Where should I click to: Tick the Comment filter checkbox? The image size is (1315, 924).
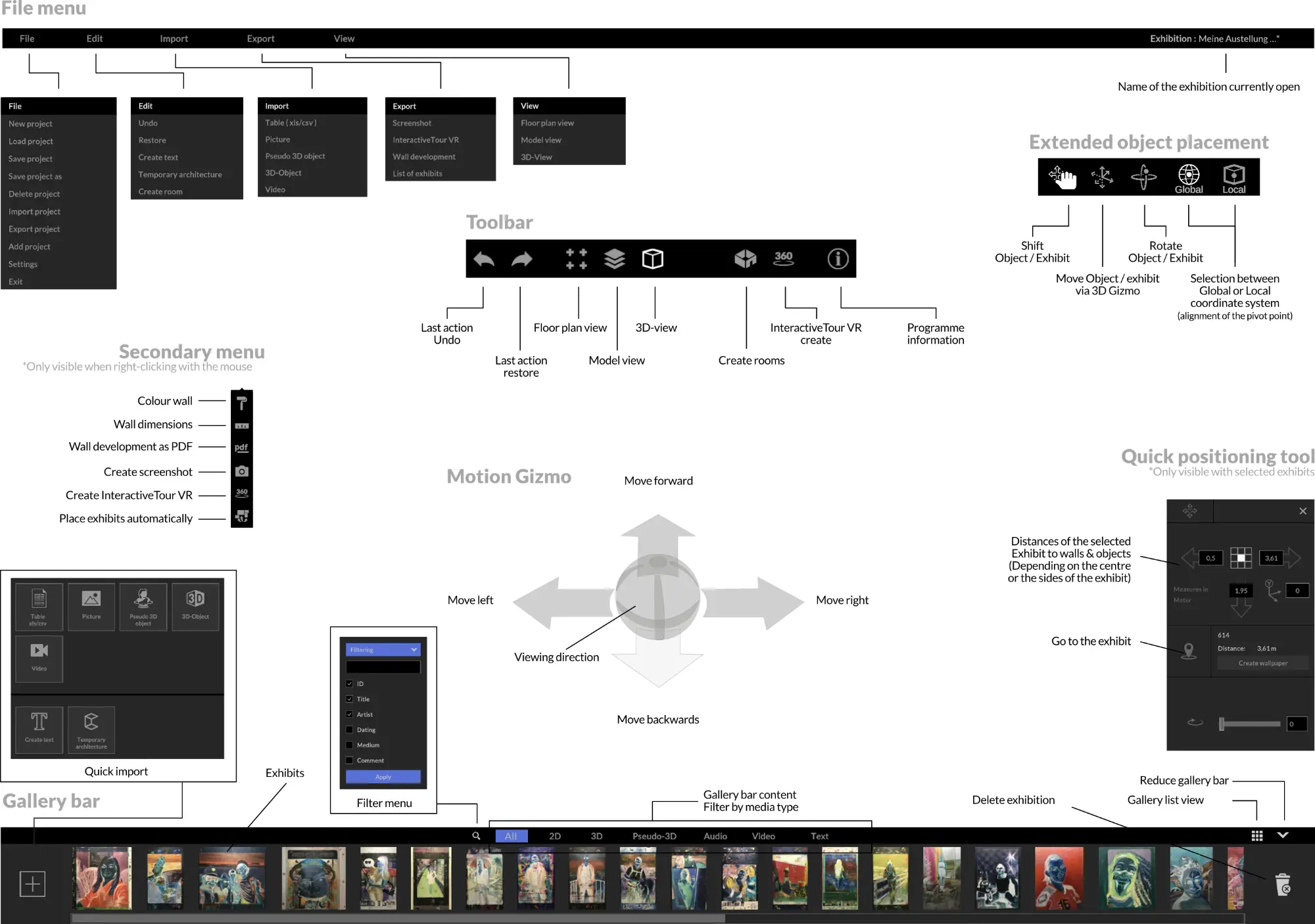tap(350, 760)
